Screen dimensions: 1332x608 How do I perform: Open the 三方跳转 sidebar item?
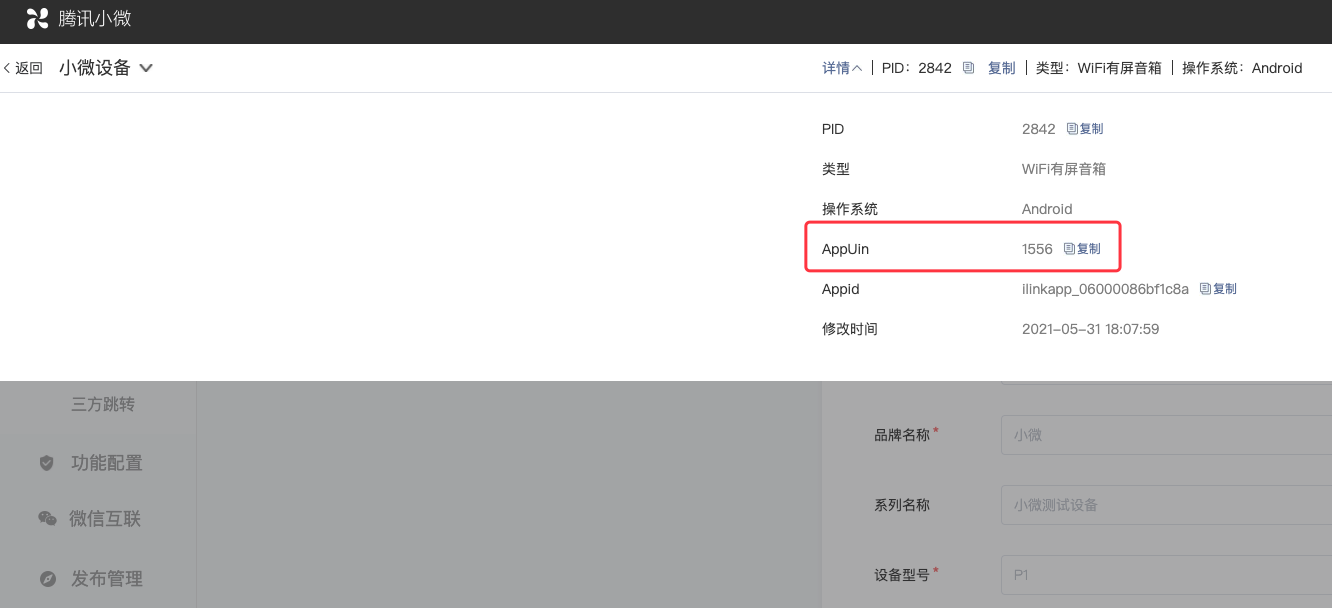(103, 405)
